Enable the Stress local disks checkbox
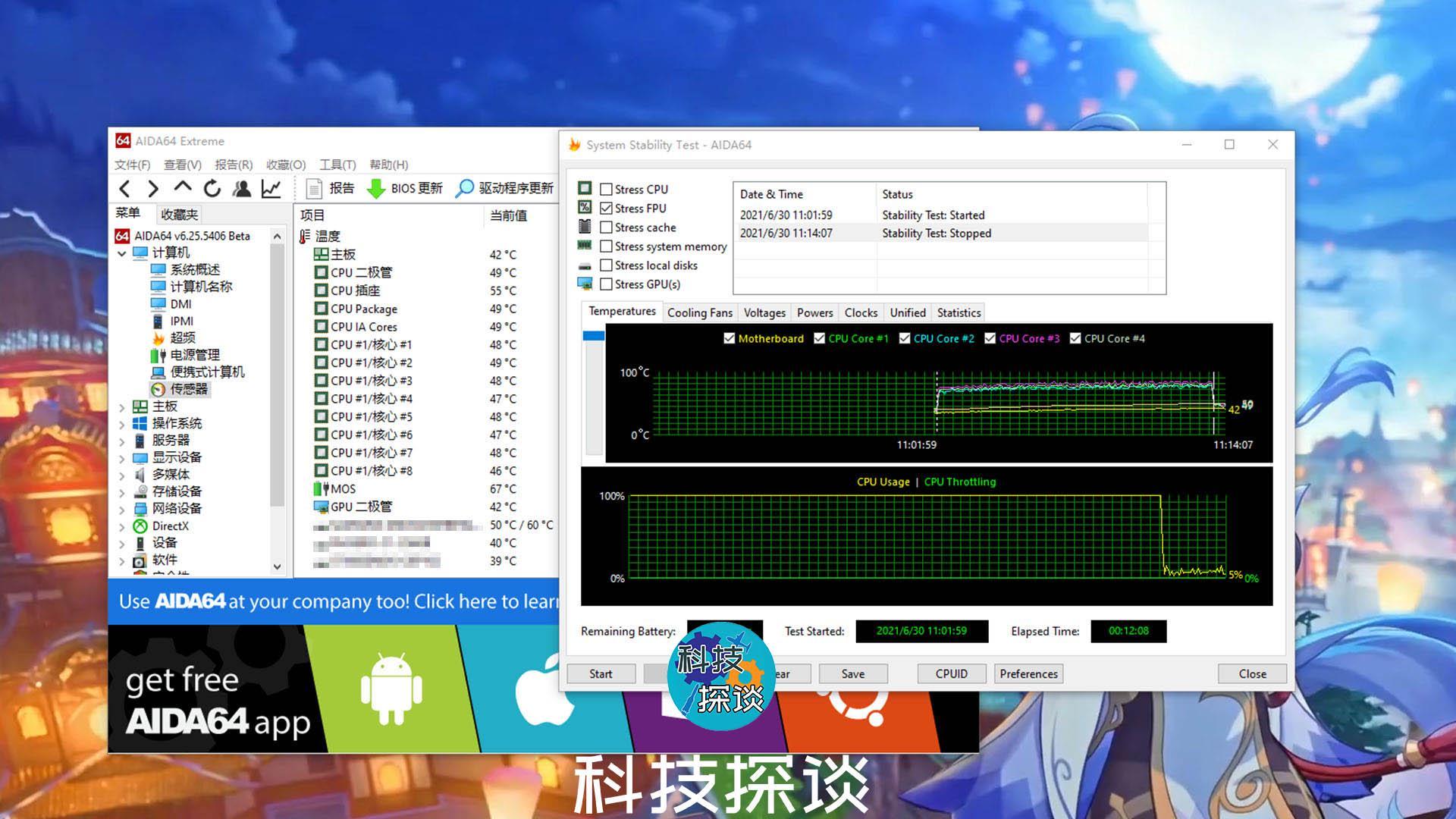The width and height of the screenshot is (1456, 819). click(x=606, y=265)
